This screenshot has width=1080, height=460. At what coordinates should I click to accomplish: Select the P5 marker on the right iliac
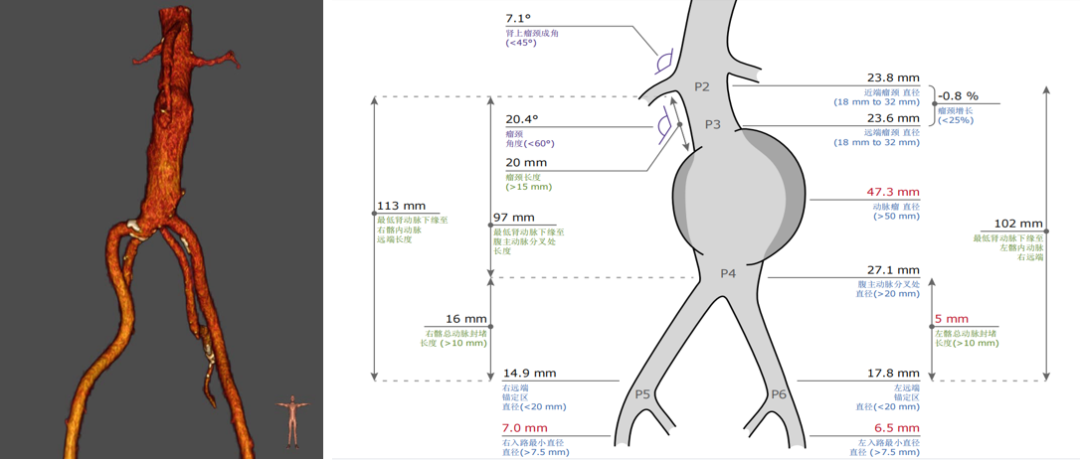[643, 394]
